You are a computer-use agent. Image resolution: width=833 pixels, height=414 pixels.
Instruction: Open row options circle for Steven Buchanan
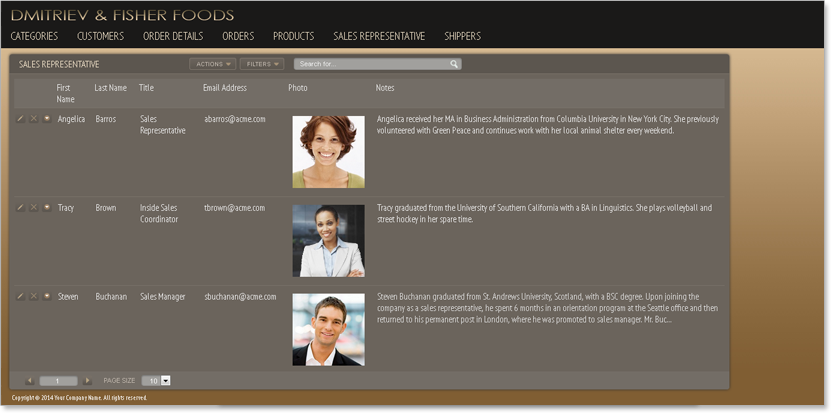coord(46,297)
